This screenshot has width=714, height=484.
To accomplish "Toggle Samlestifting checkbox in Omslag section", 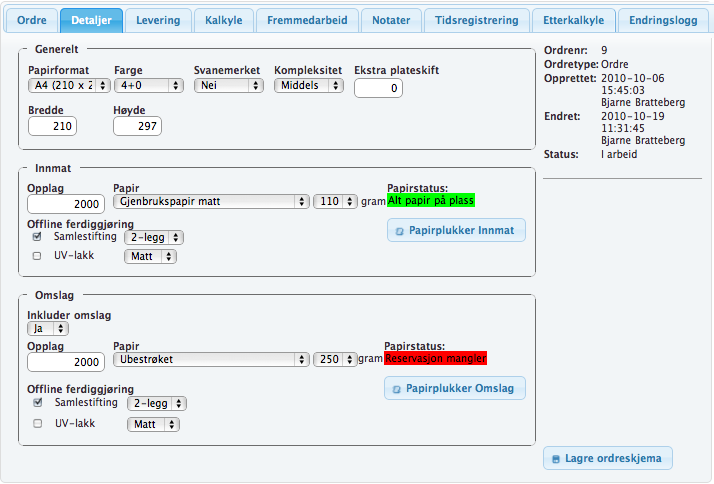I will (37, 403).
